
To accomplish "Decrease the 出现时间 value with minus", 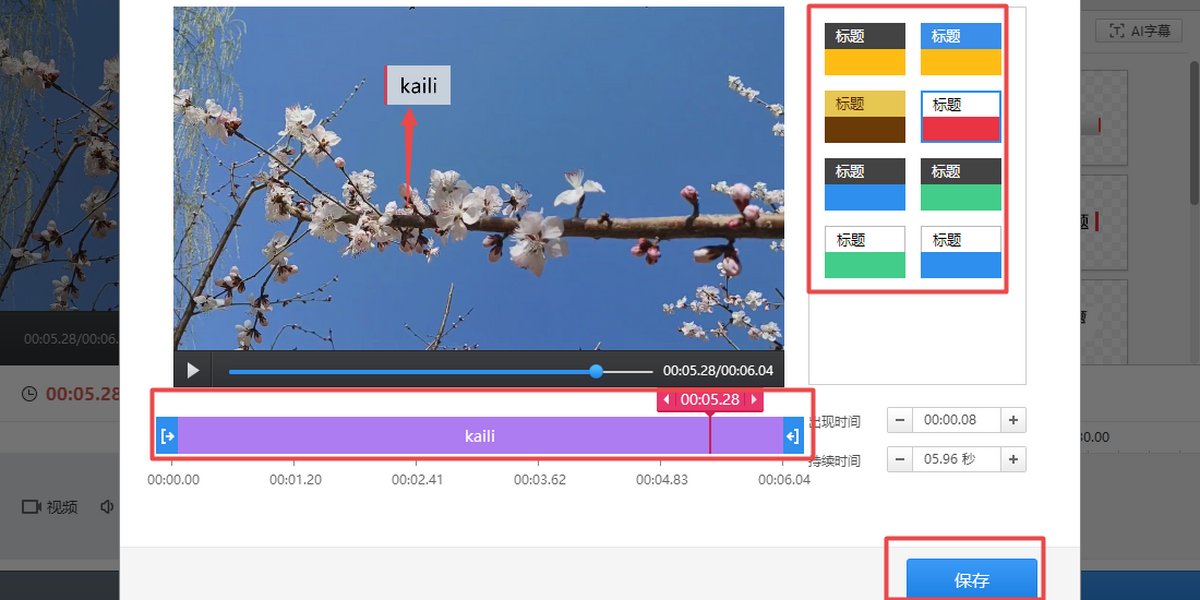I will click(x=899, y=421).
